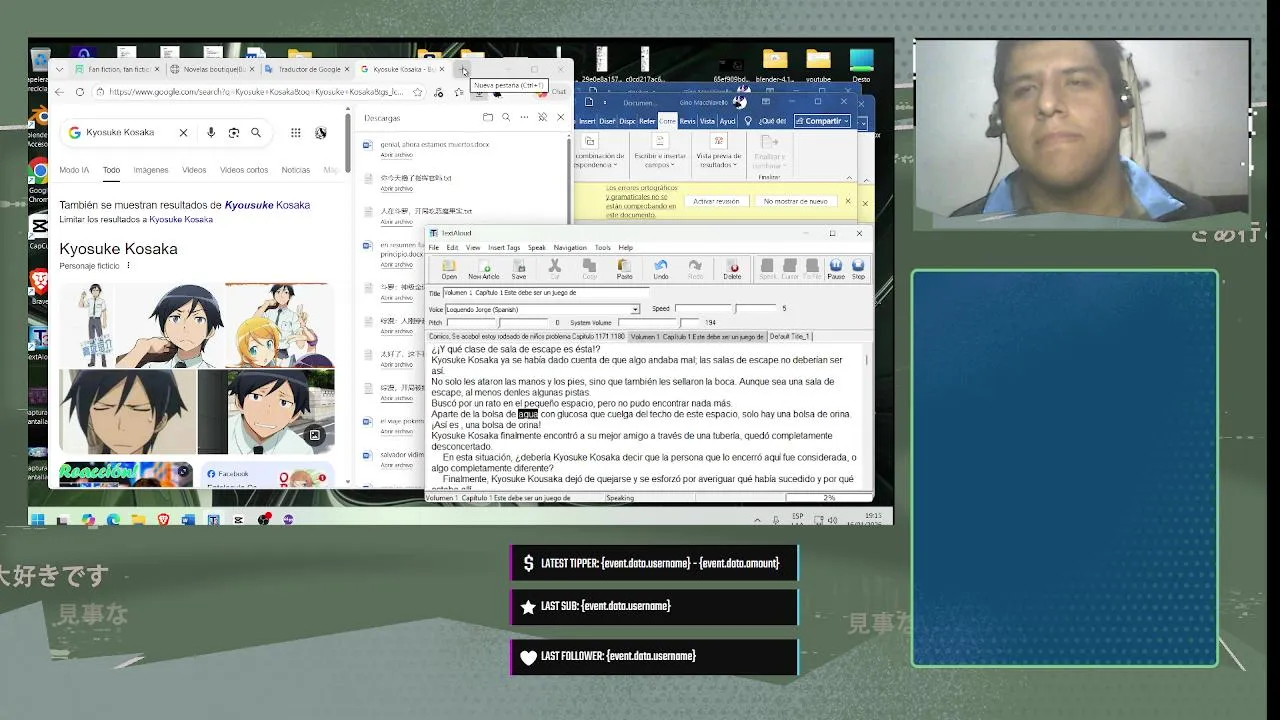Open browser tab search chevron
The height and width of the screenshot is (720, 1280).
pyautogui.click(x=60, y=69)
